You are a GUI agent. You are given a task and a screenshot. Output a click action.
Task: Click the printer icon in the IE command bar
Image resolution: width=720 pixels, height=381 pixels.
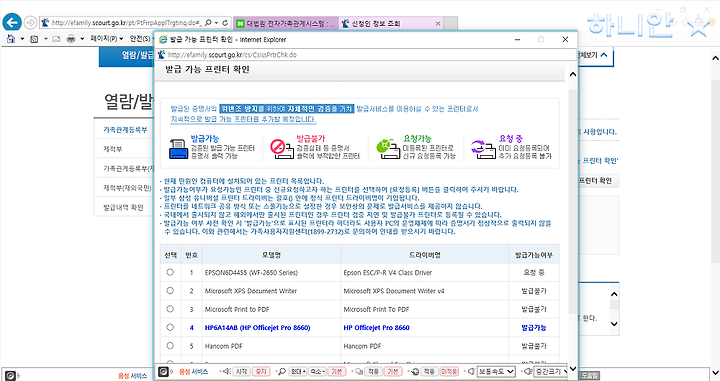pos(71,39)
